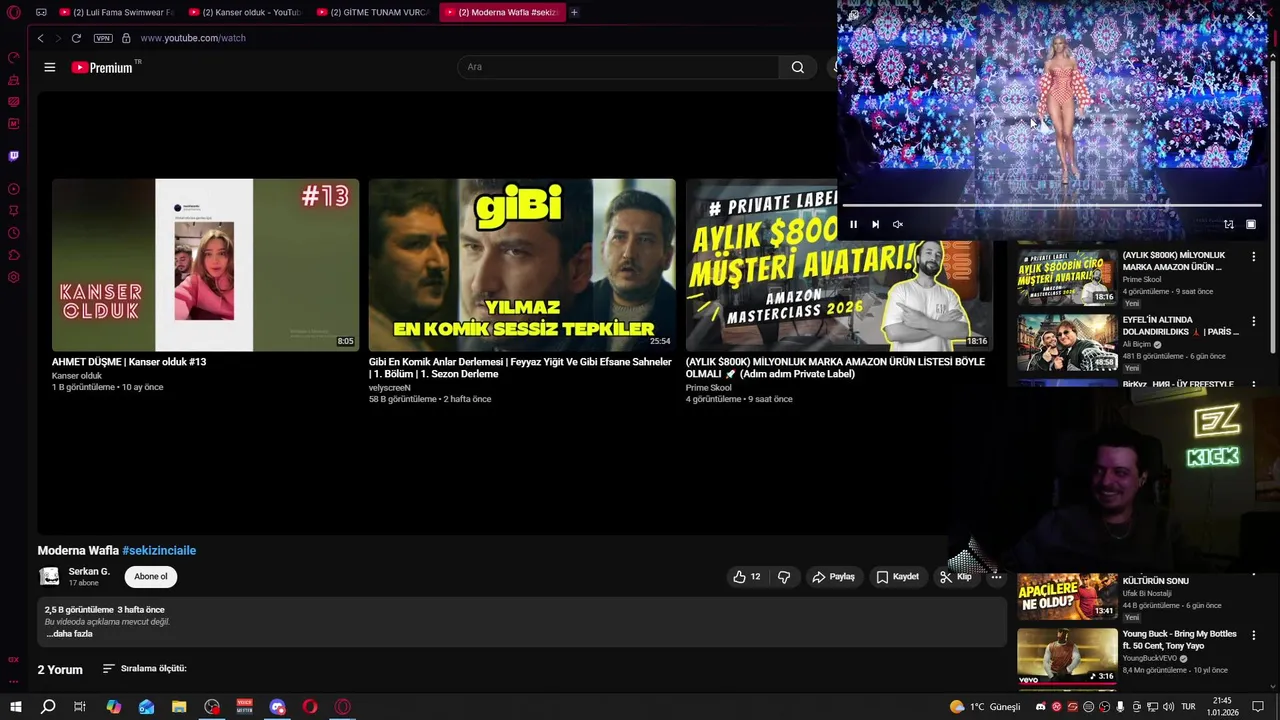Skip to next video in pop-out player
The width and height of the screenshot is (1280, 720).
[x=875, y=224]
